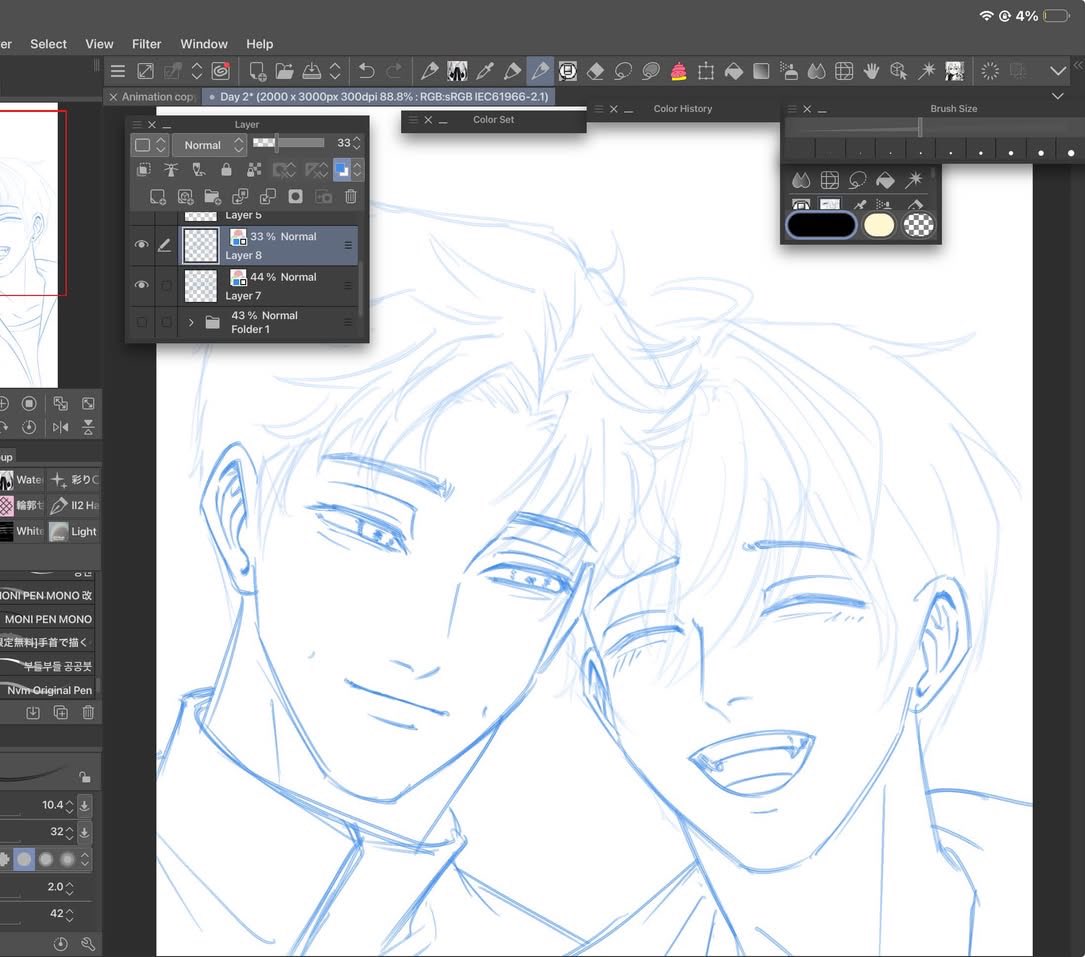This screenshot has width=1085, height=957.
Task: Create a layer mask
Action: pos(295,197)
